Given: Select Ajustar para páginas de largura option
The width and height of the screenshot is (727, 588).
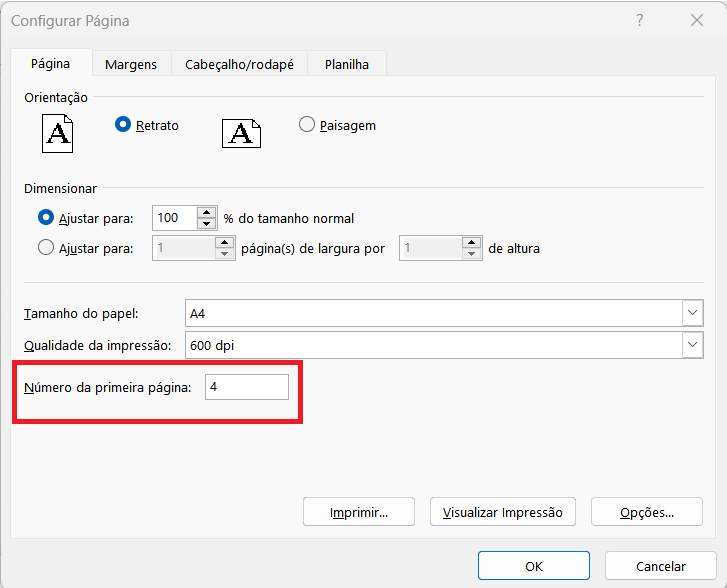Looking at the screenshot, I should coord(46,248).
